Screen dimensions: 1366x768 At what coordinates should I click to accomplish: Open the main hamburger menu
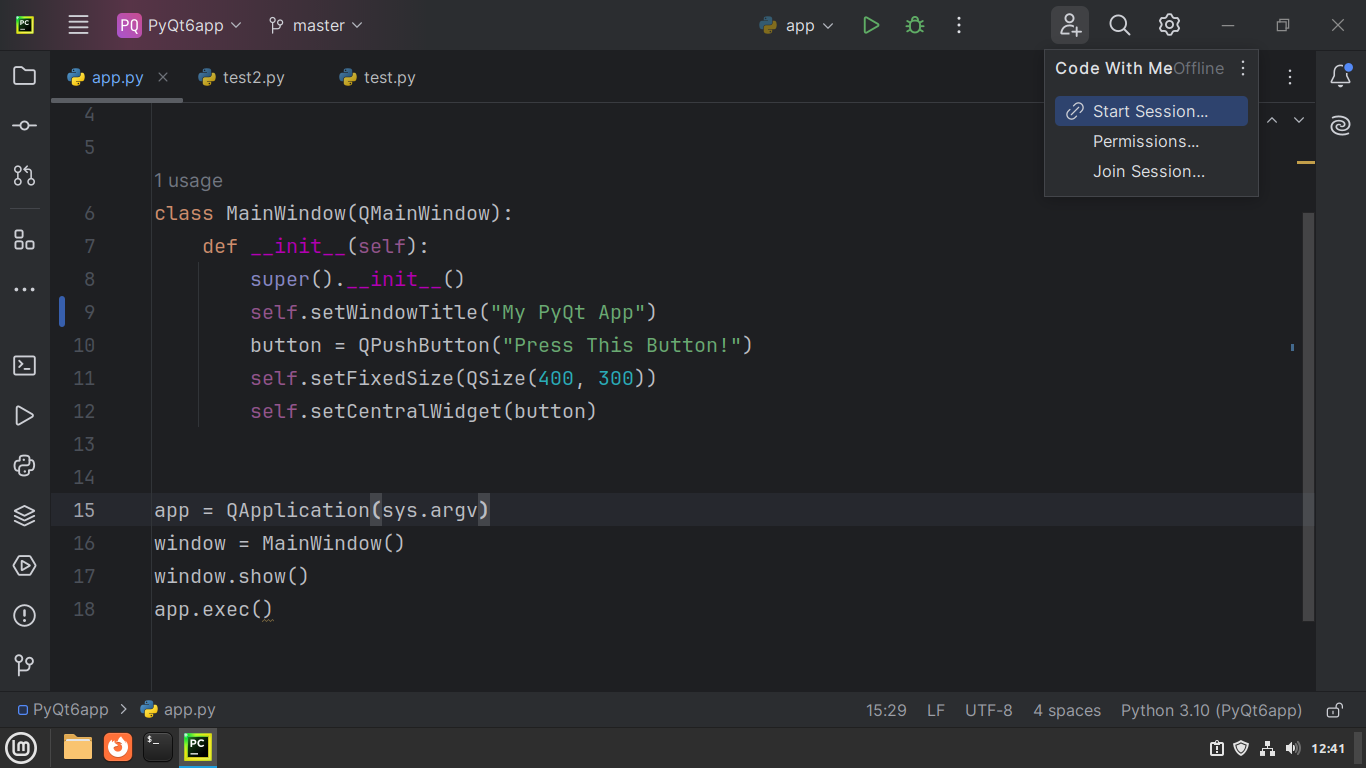tap(78, 25)
